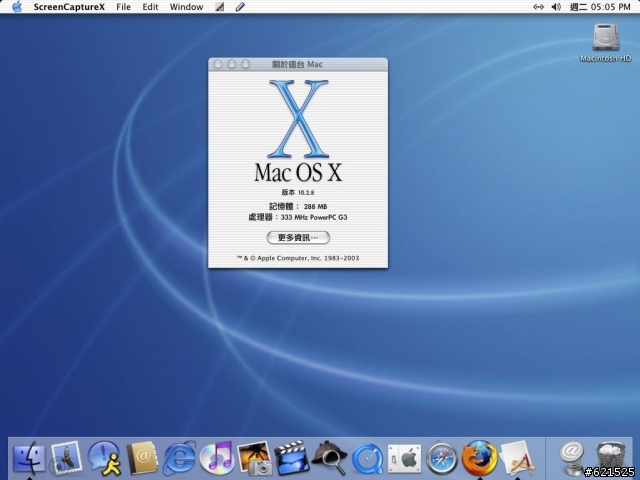This screenshot has width=640, height=480.
Task: Launch Internet Explorer from the Dock
Action: (179, 458)
